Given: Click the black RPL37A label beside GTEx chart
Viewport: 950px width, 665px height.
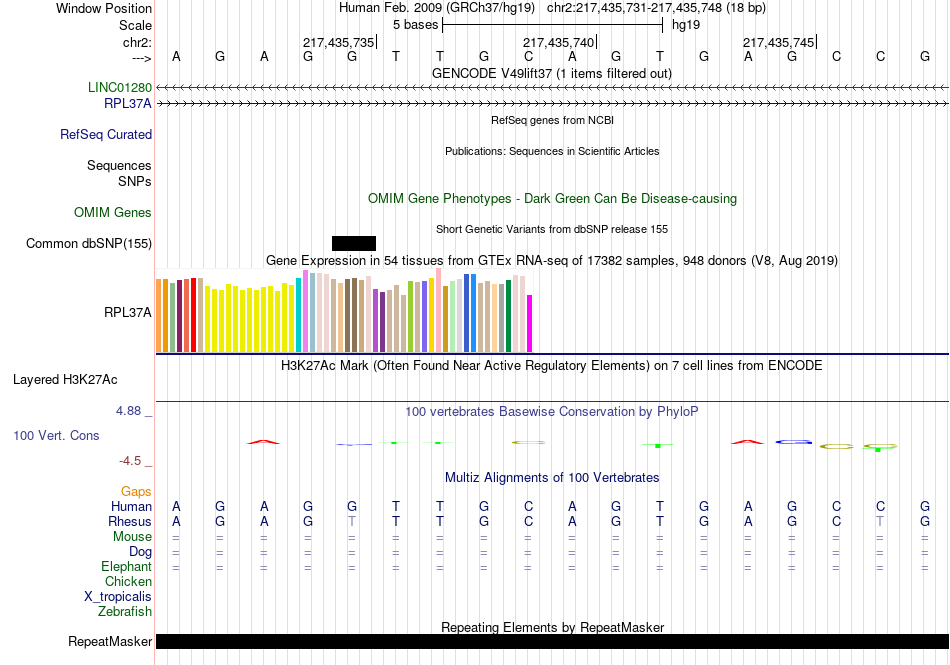Looking at the screenshot, I should pos(128,313).
